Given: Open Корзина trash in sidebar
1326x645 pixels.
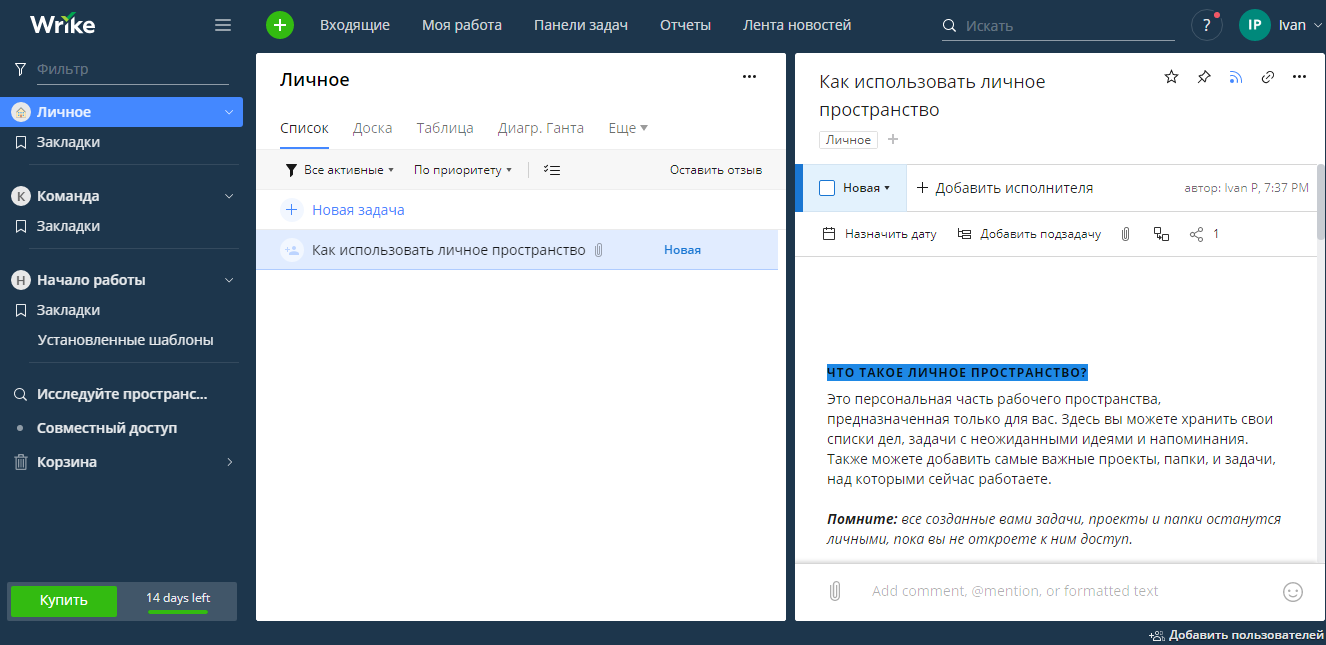Looking at the screenshot, I should point(66,462).
